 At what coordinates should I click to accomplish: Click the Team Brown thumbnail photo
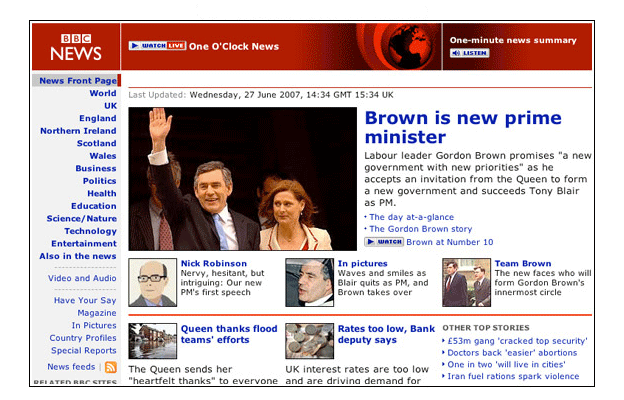click(x=466, y=282)
